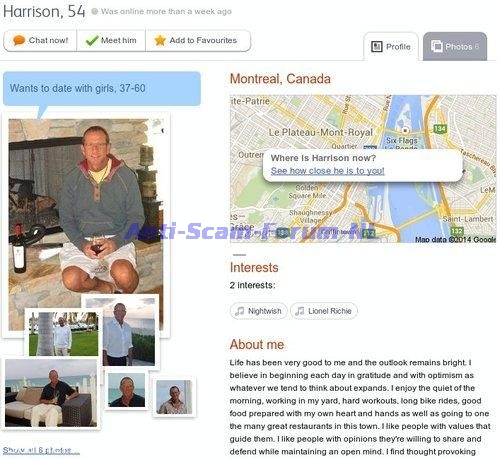Viewport: 500px width, 460px height.
Task: Click the orange chat bubble icon
Action: [x=19, y=40]
